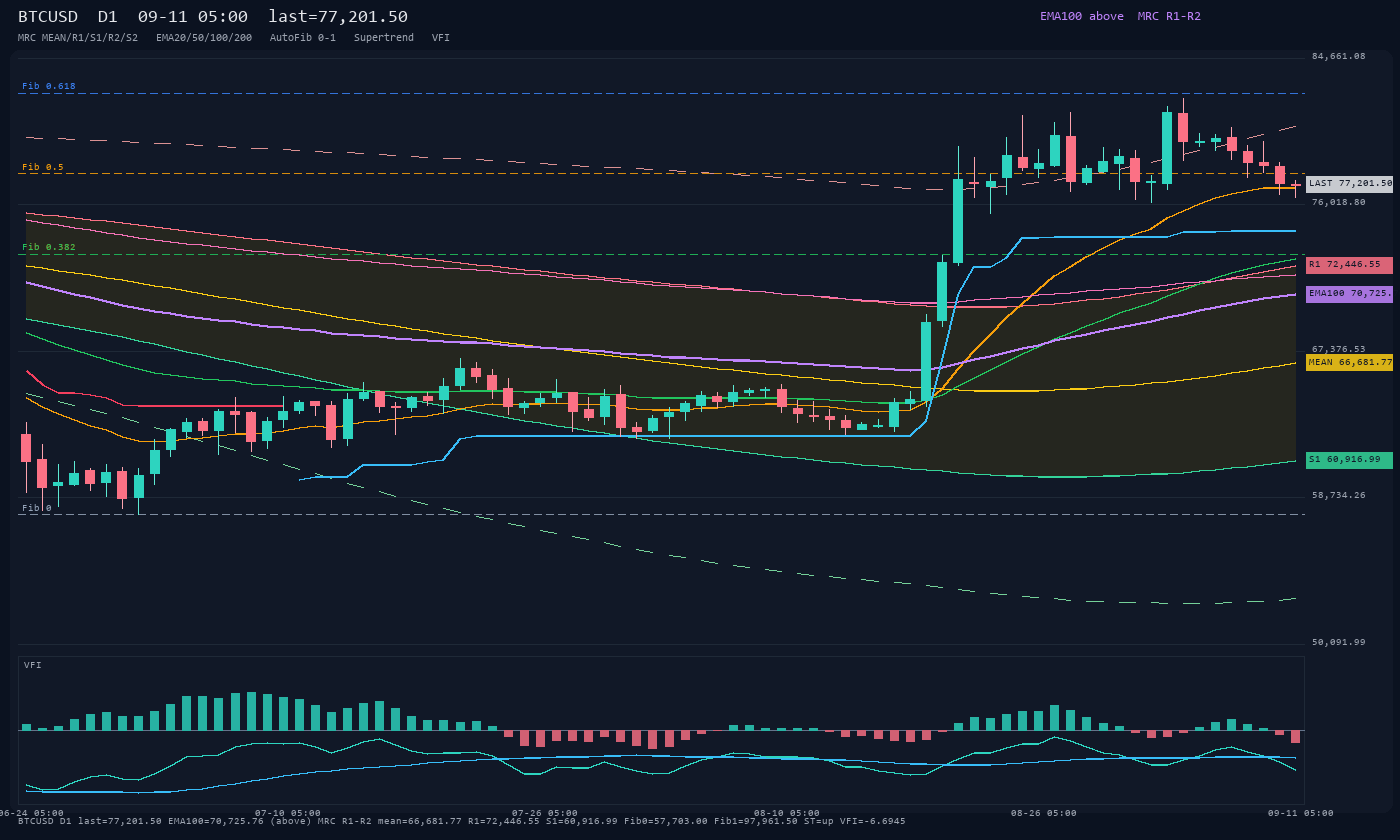The height and width of the screenshot is (840, 1400).
Task: Click the bottom status summary line
Action: 462,822
